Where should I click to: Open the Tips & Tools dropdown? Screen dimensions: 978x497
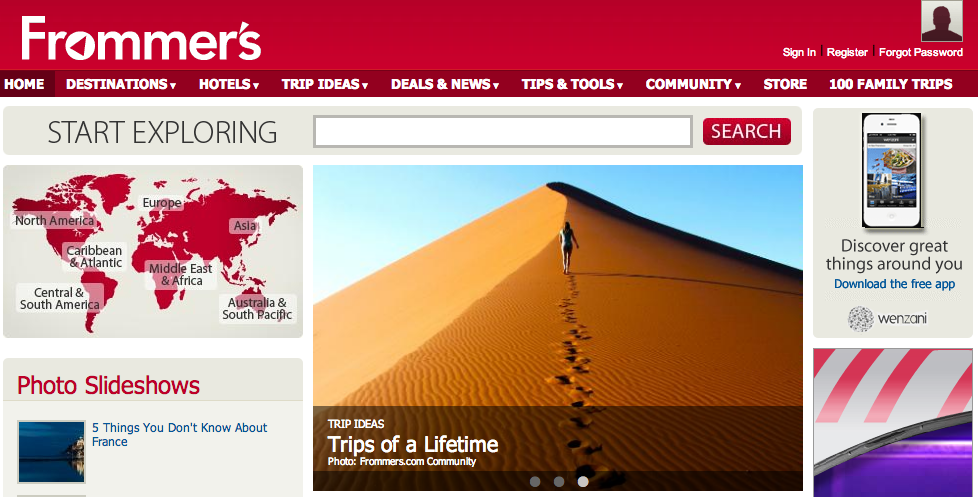coord(572,84)
